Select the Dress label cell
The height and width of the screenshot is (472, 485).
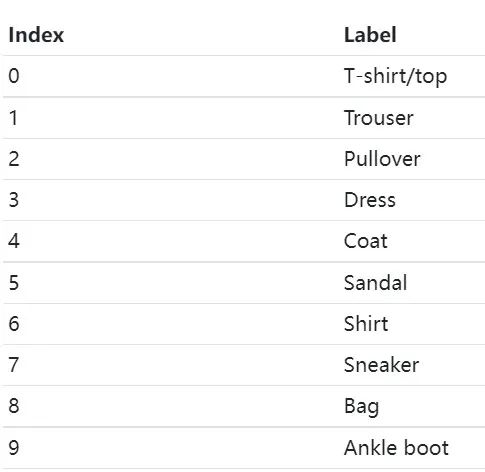click(370, 200)
